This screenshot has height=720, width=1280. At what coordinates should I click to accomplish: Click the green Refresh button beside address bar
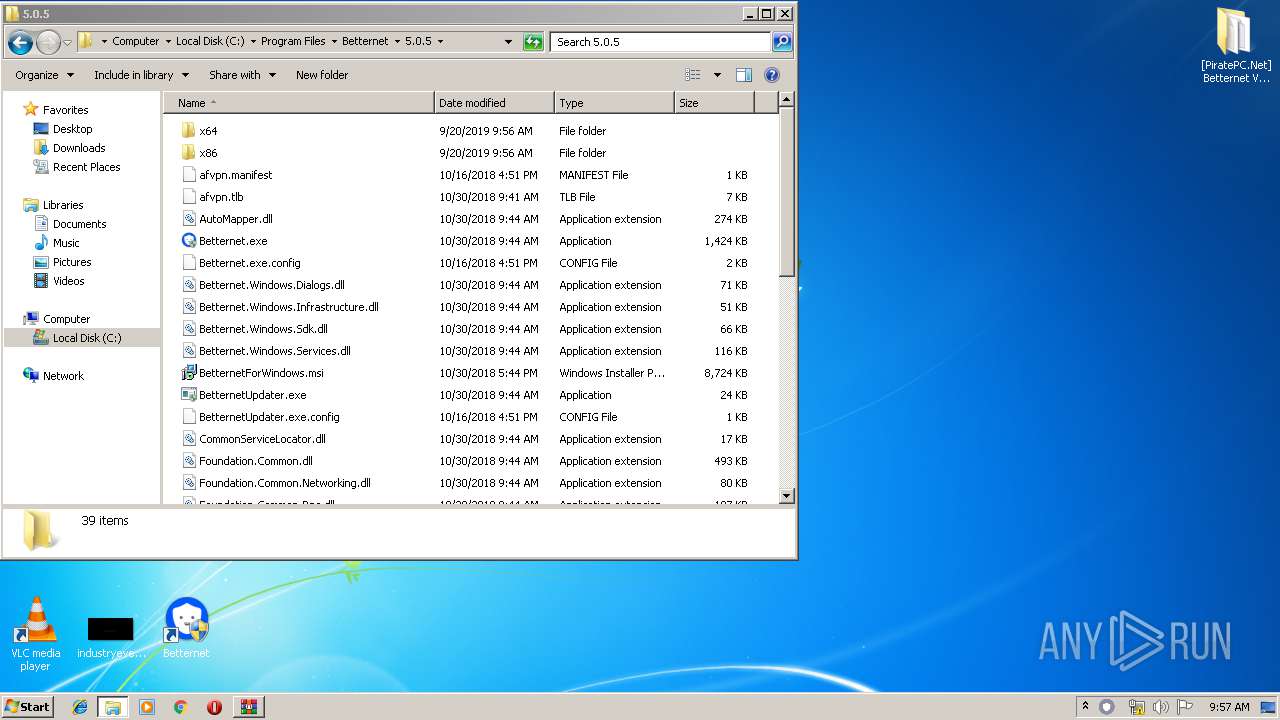(533, 42)
